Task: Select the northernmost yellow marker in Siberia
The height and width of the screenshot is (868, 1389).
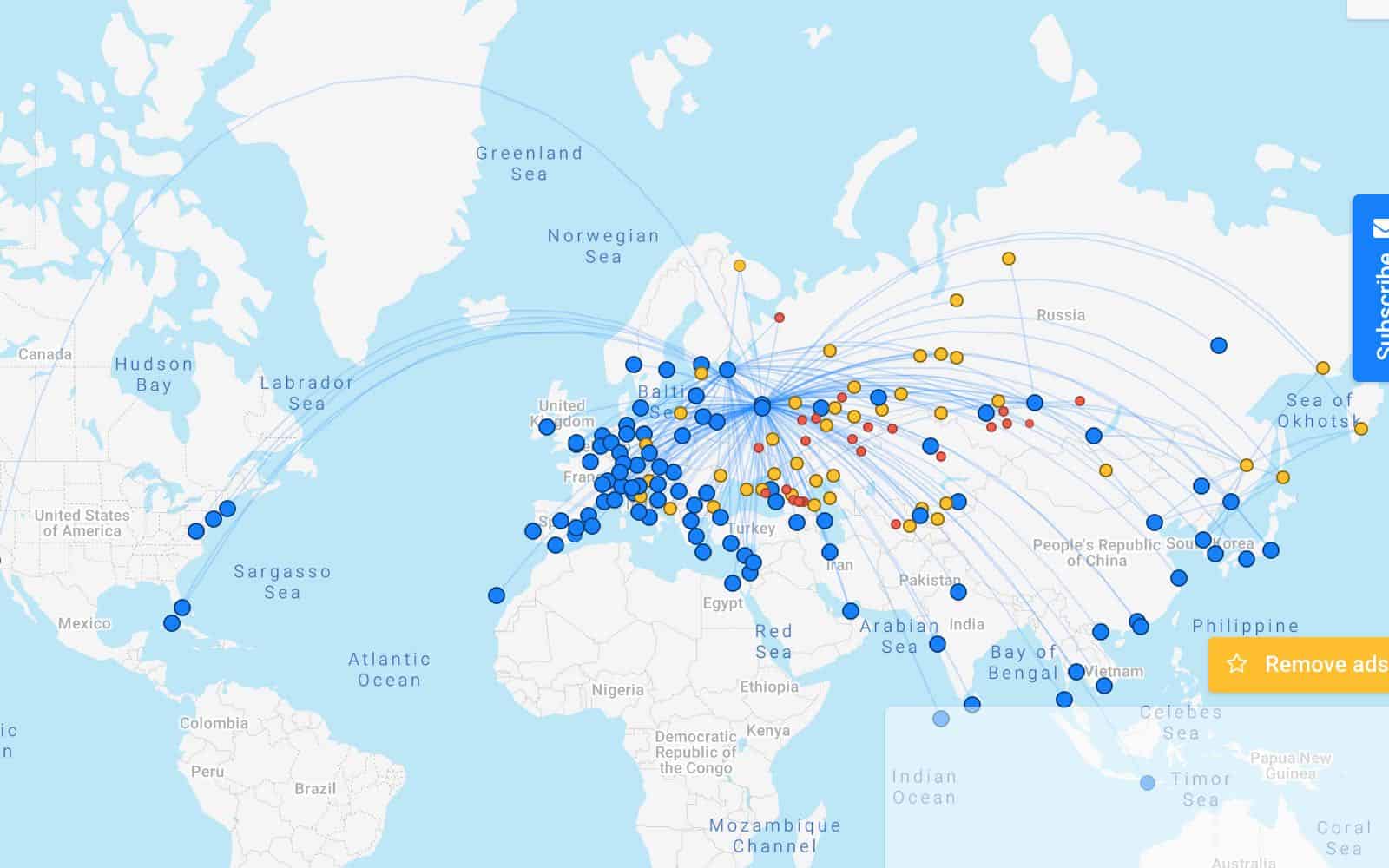Action: pyautogui.click(x=1009, y=259)
